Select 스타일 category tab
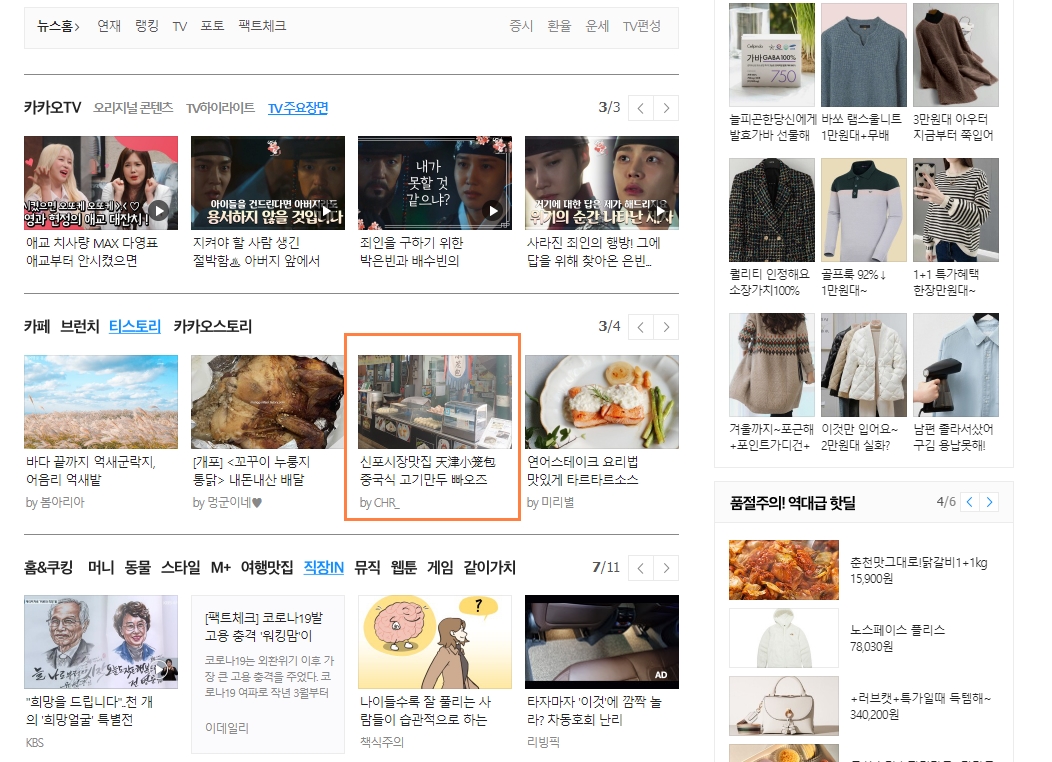1052x762 pixels. [x=180, y=567]
